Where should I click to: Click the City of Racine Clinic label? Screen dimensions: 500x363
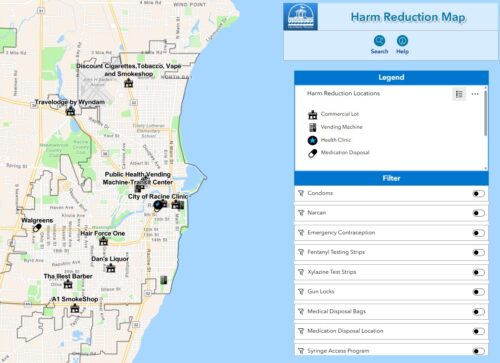158,197
